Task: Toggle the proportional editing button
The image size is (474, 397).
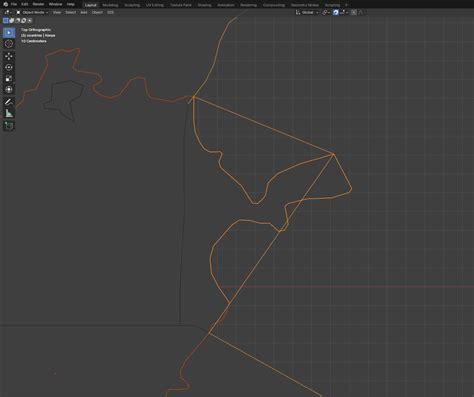Action: pos(354,12)
